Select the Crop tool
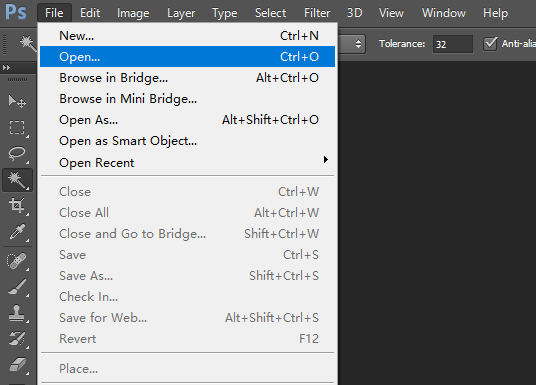Viewport: 536px width, 385px height. [x=17, y=206]
